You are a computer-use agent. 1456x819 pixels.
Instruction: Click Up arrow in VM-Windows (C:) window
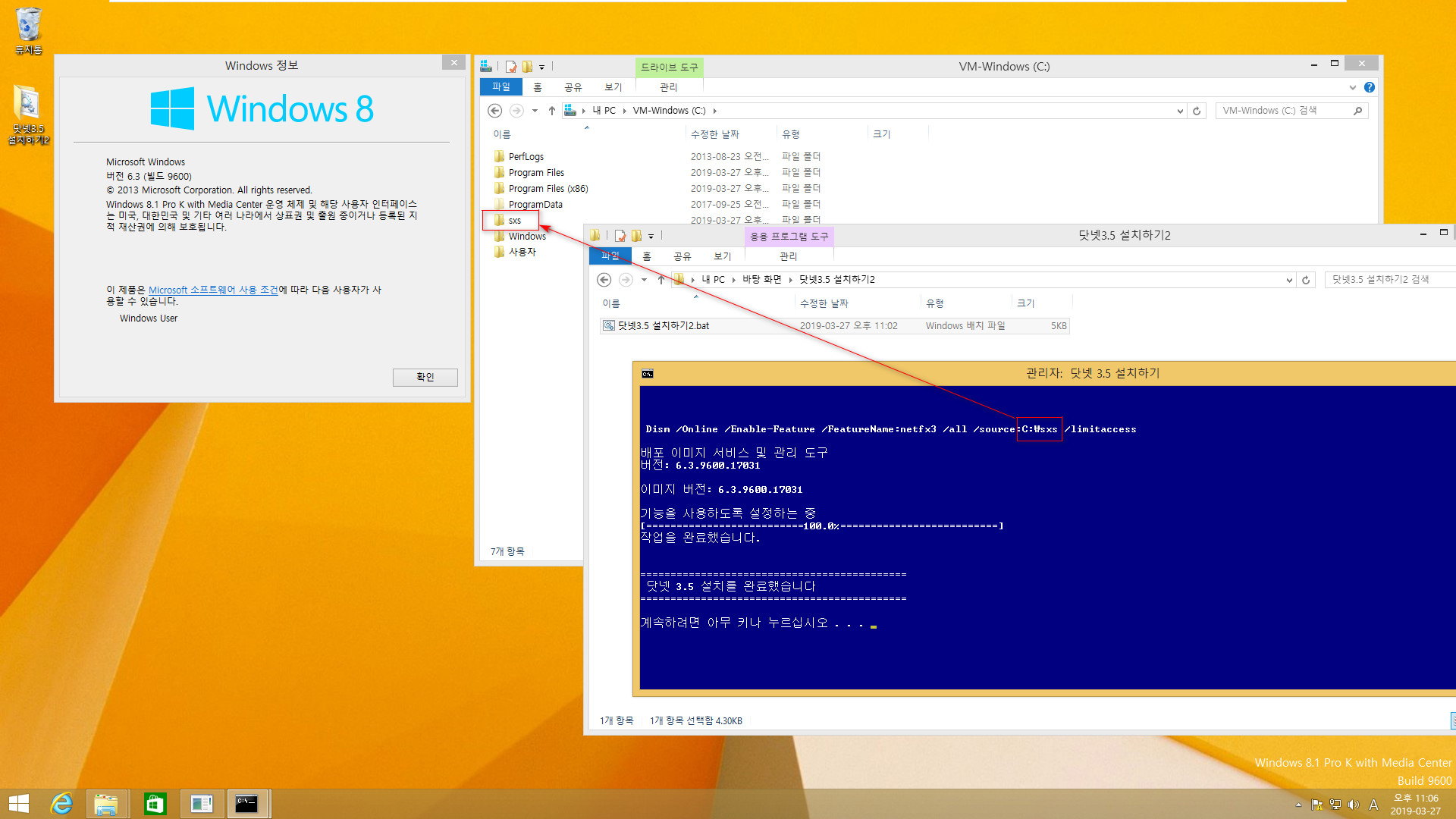coord(552,111)
